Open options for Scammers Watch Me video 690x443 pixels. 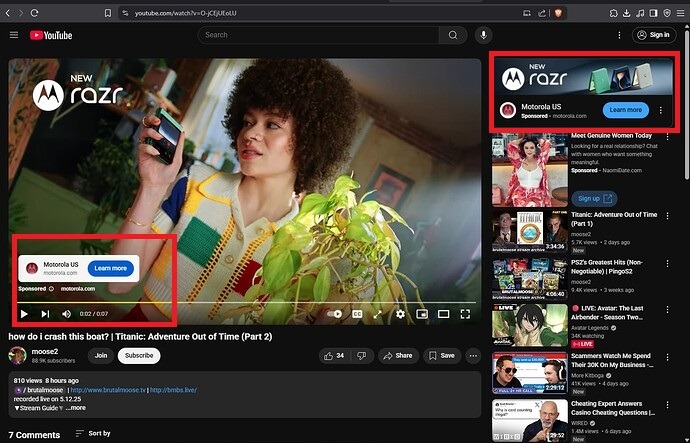point(668,358)
